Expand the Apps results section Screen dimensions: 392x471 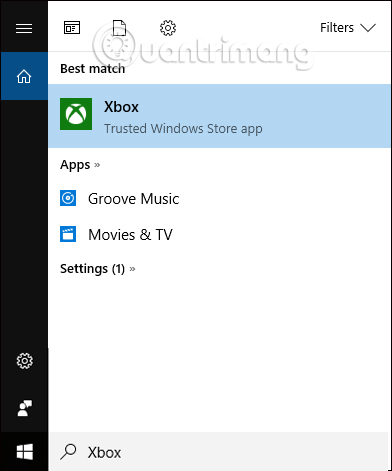pos(80,165)
